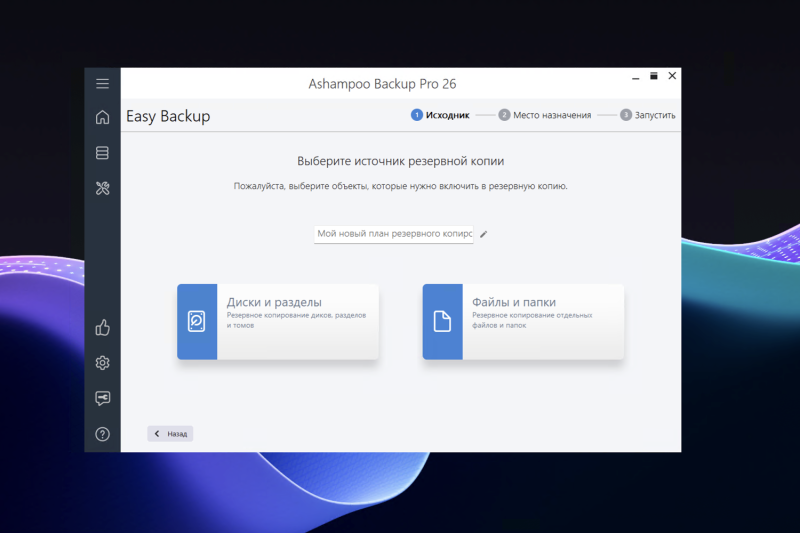Click the thumbs-up feedback icon

click(102, 327)
